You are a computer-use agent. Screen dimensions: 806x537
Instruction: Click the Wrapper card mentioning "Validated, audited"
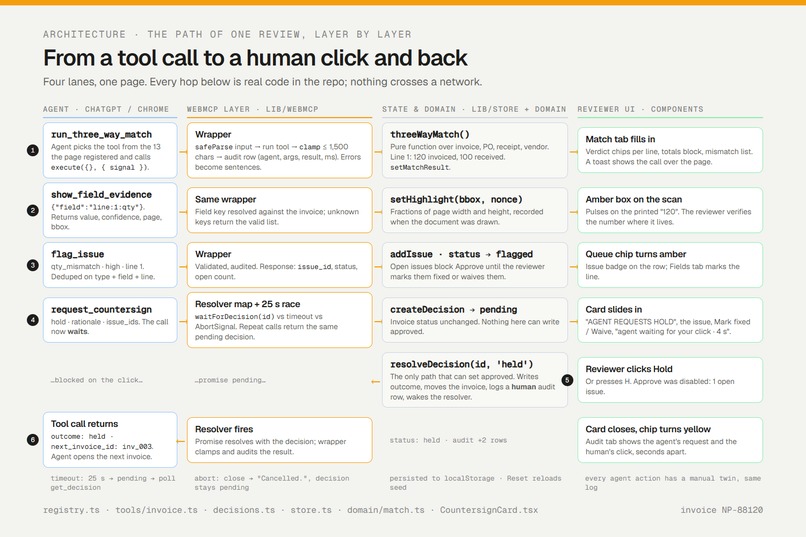[x=280, y=265]
